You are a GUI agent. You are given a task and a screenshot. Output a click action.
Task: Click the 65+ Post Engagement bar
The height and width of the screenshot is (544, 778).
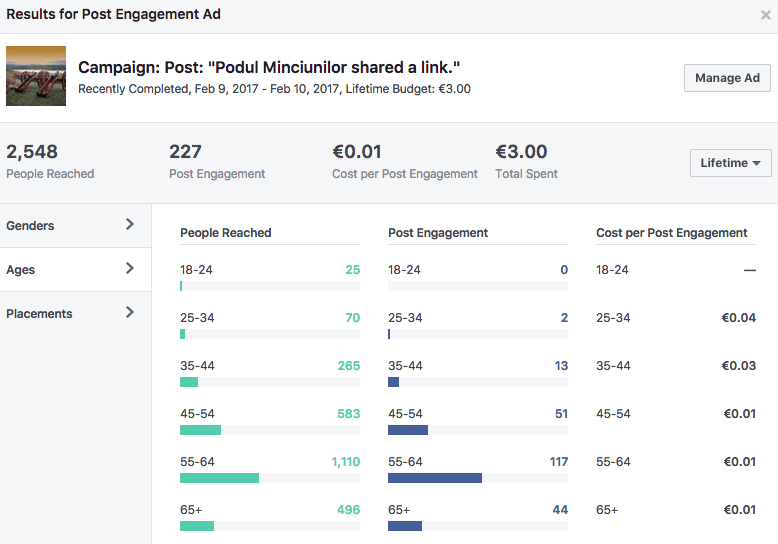[x=405, y=526]
